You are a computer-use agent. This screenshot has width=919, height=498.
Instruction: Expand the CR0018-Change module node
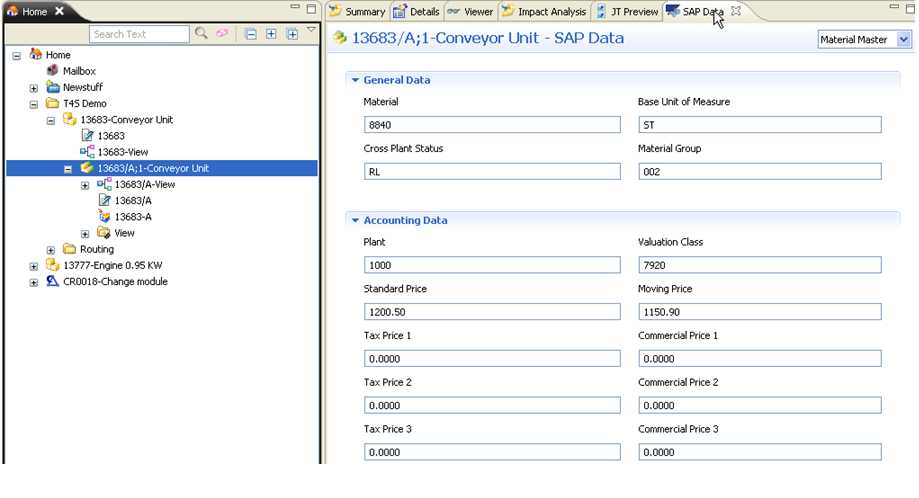click(x=33, y=283)
